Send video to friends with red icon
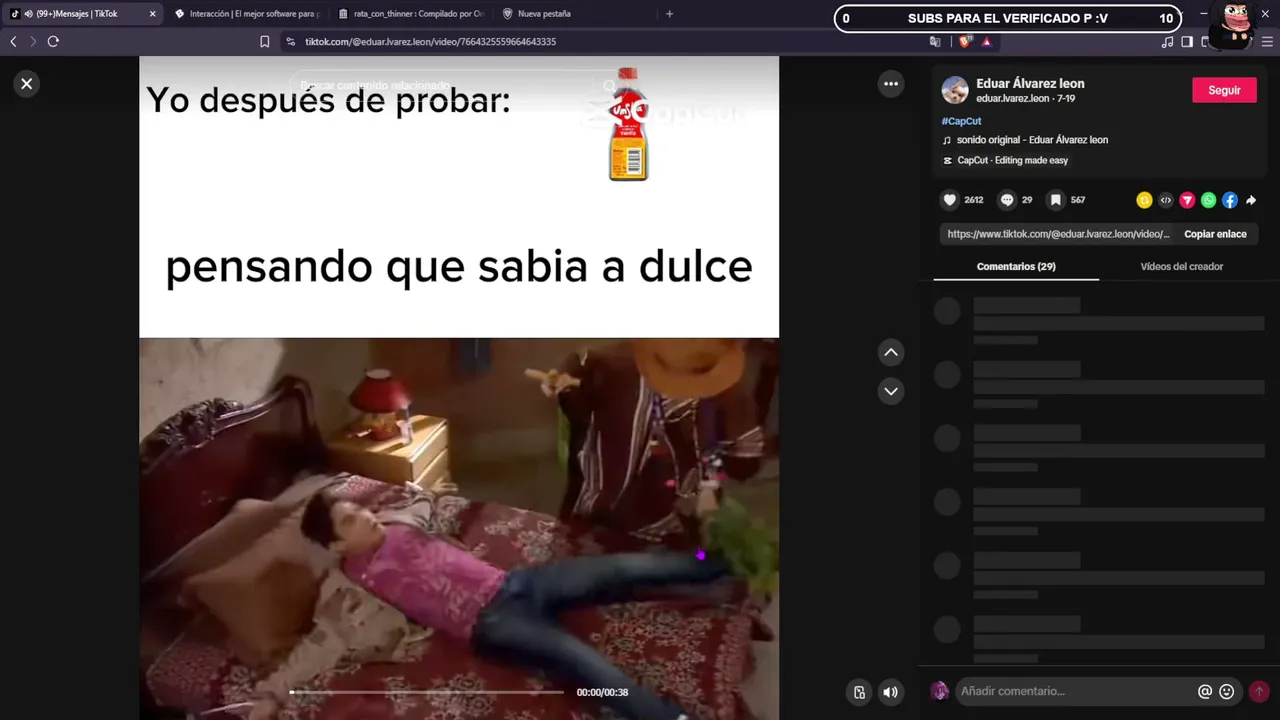This screenshot has height=720, width=1280. click(x=1187, y=200)
